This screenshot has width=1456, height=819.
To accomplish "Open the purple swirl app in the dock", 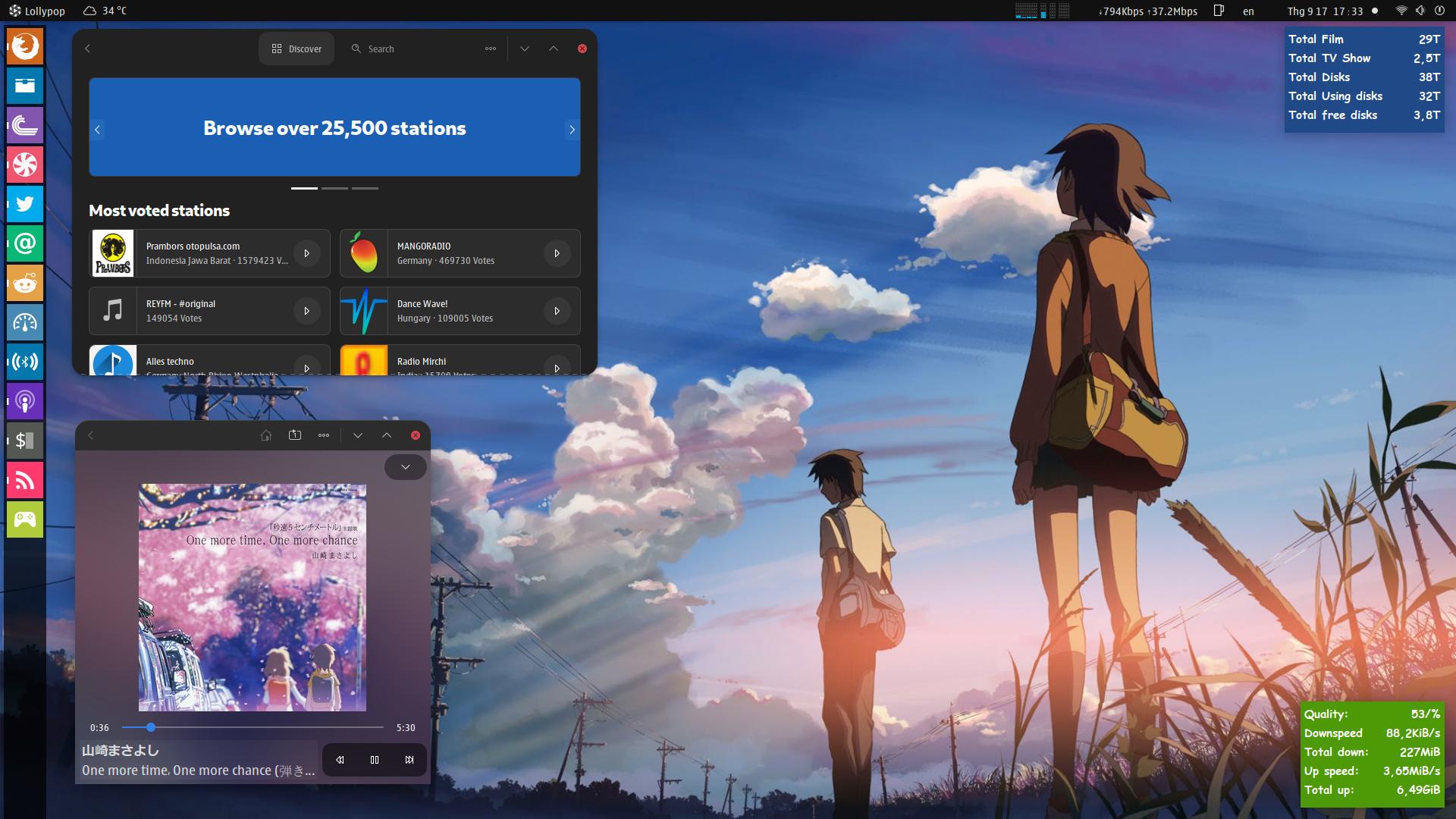I will pyautogui.click(x=25, y=125).
